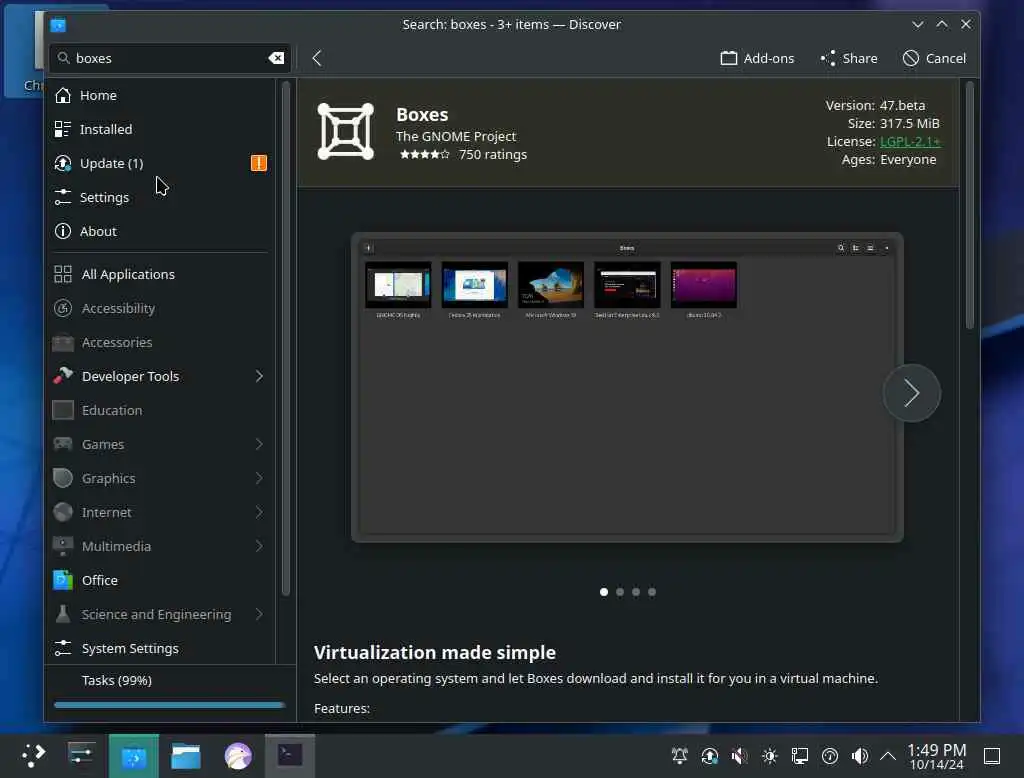
Task: Open the volume control tray icon
Action: click(x=859, y=756)
